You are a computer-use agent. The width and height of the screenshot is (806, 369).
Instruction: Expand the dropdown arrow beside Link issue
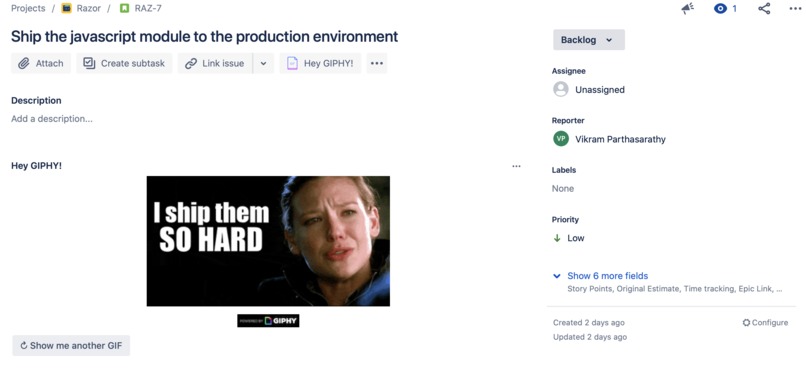pos(263,63)
